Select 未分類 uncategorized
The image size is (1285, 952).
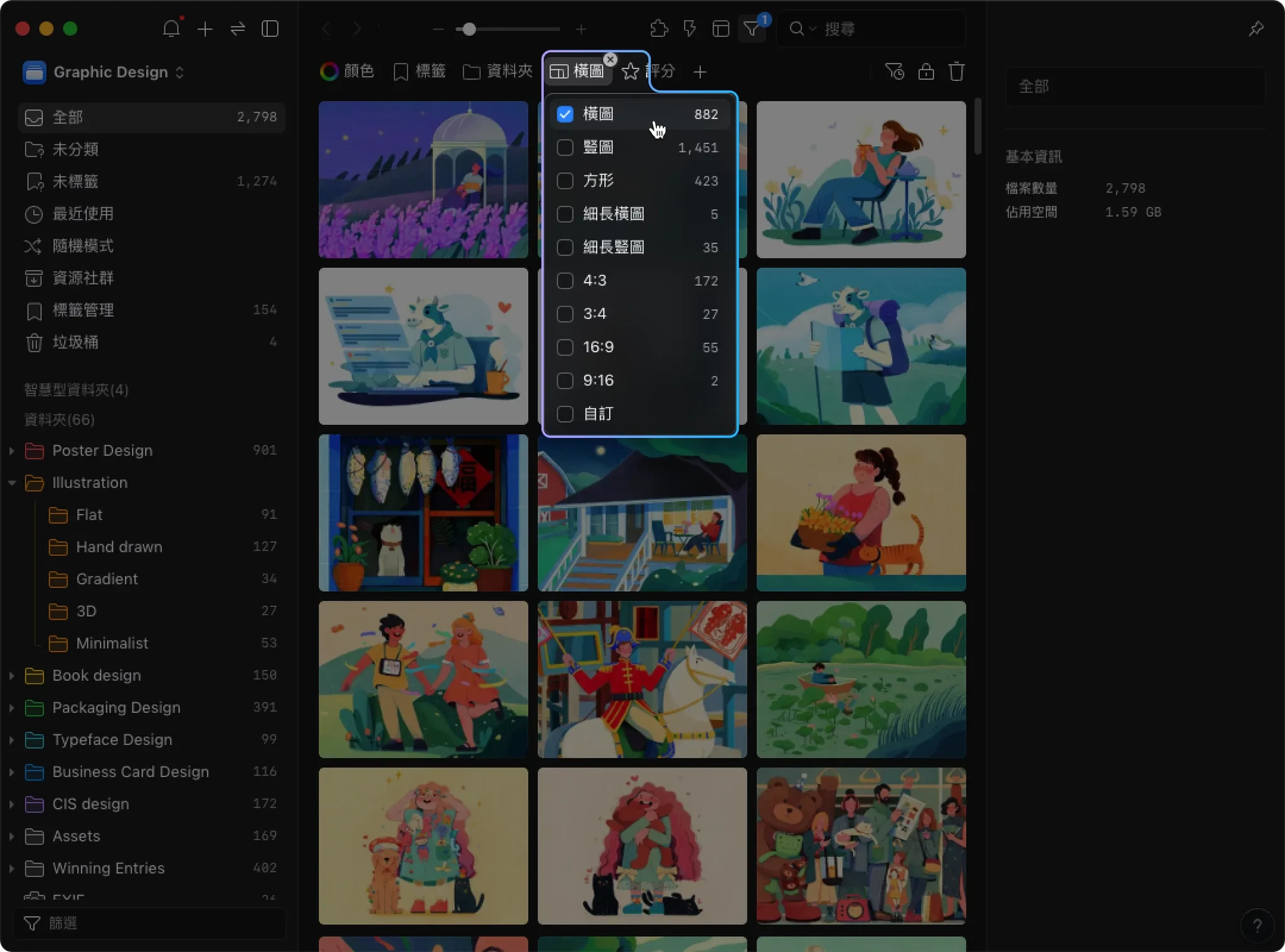tap(151, 149)
